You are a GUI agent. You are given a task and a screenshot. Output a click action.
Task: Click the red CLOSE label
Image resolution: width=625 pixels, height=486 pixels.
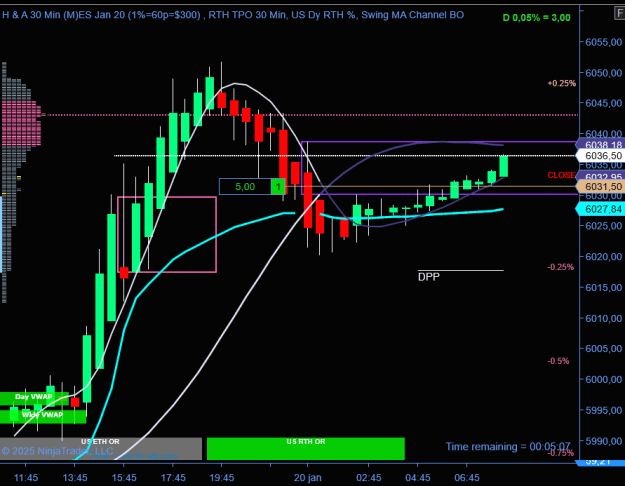tap(561, 175)
